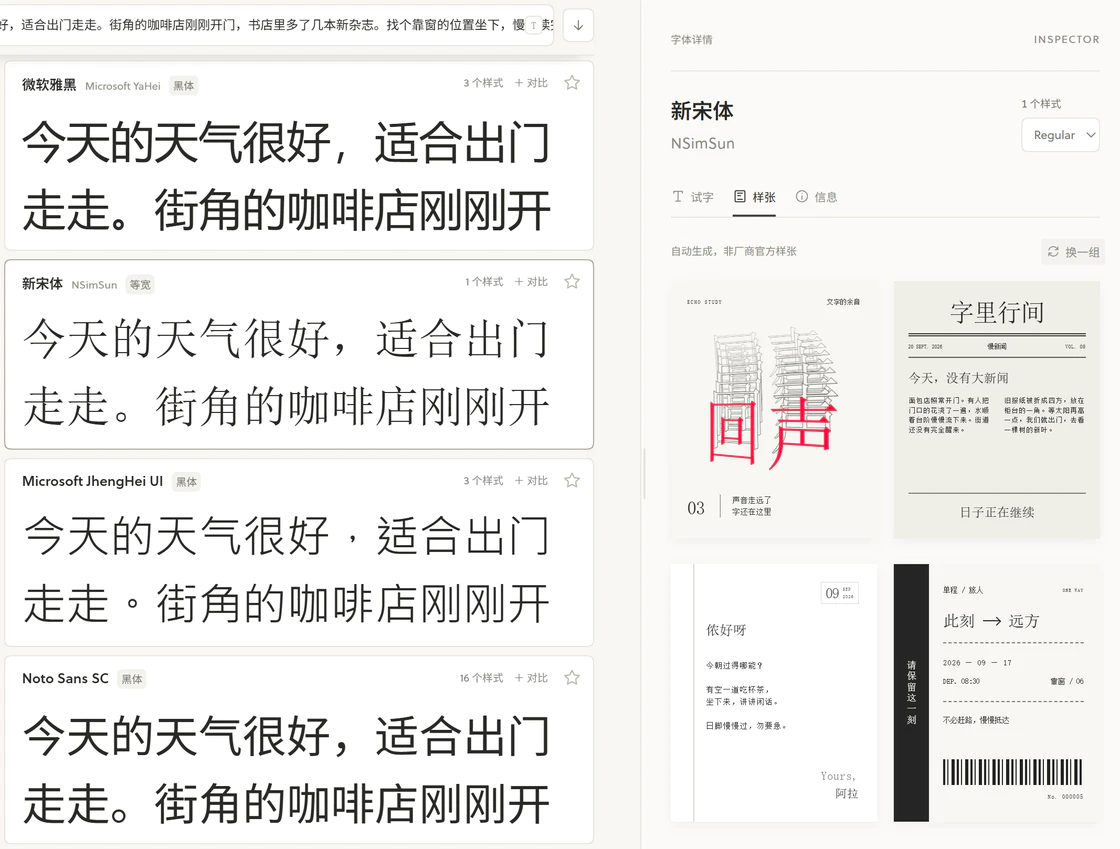Click '3 个样式' on Microsoft YaHei card
The width and height of the screenshot is (1120, 849).
[483, 83]
